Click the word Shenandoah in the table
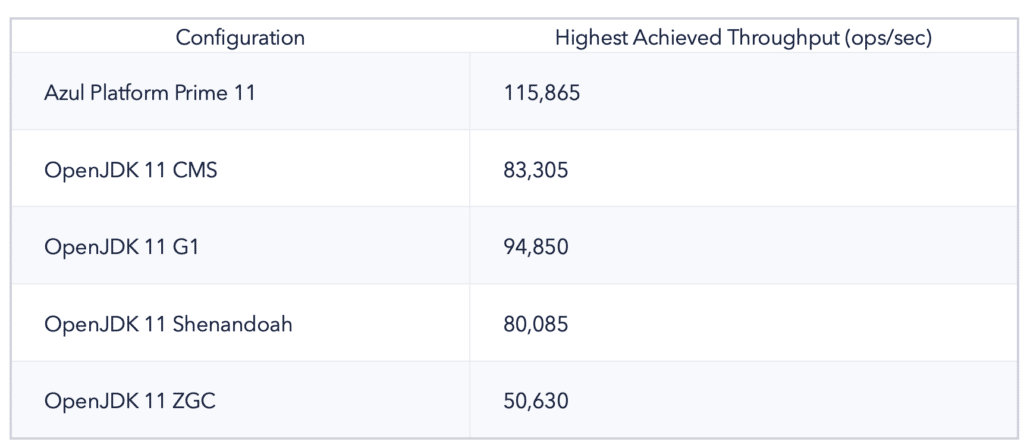Image resolution: width=1024 pixels, height=445 pixels. coord(232,323)
